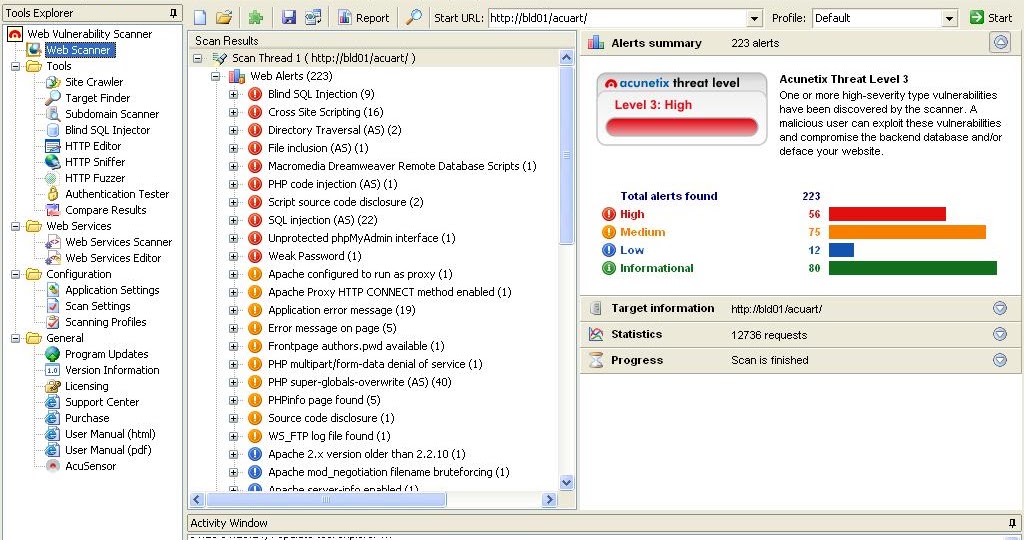Viewport: 1028px width, 540px height.
Task: Click scan results horizontal scrollbar right arrow
Action: pos(549,500)
